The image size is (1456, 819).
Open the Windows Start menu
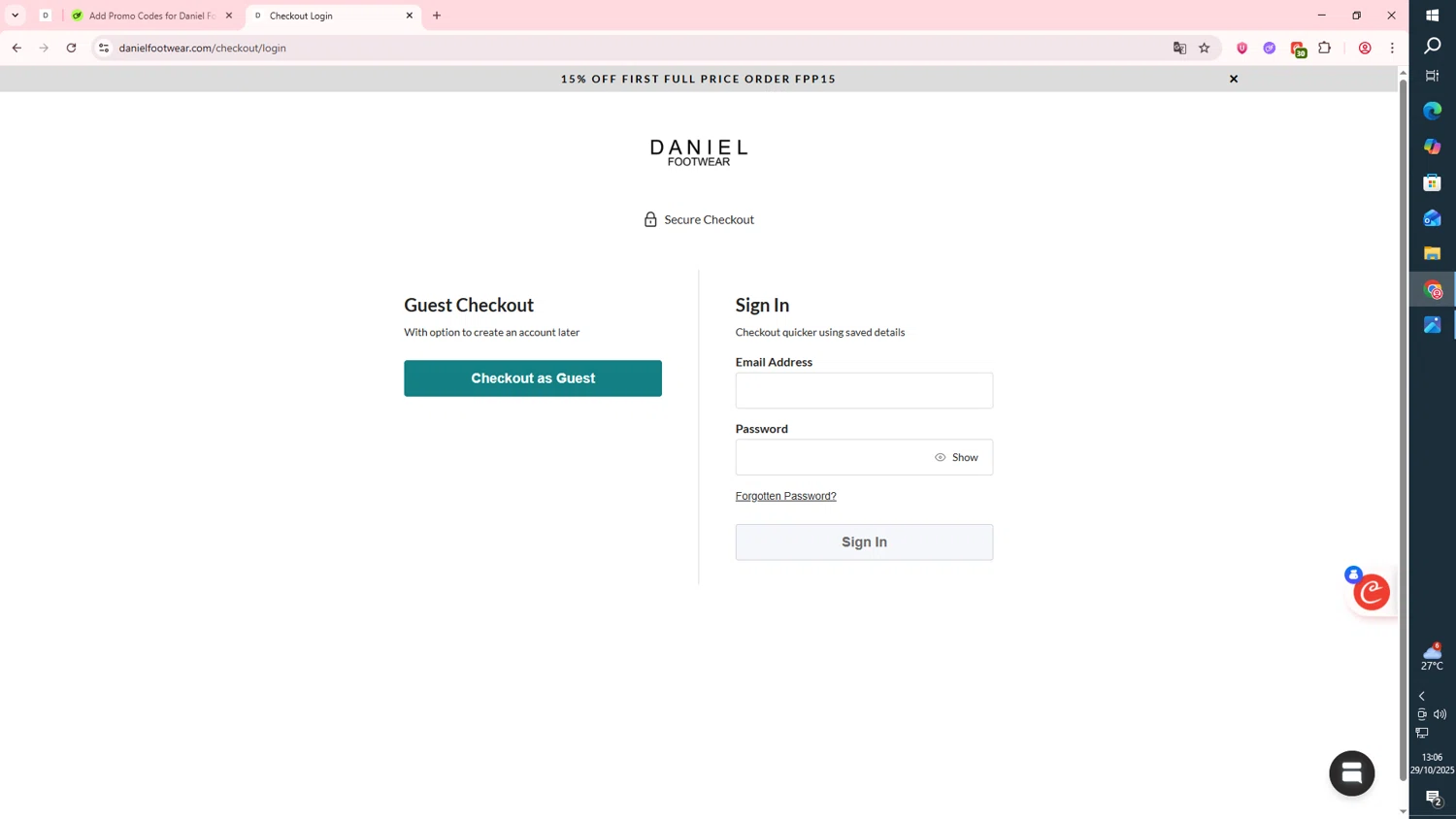[1433, 15]
